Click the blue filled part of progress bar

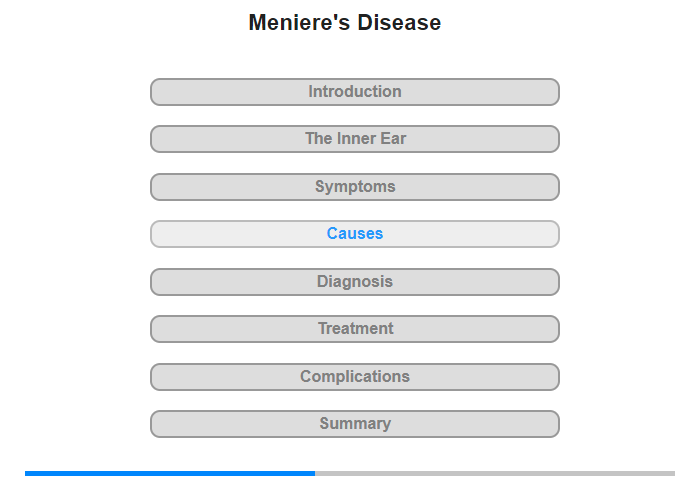(x=170, y=473)
